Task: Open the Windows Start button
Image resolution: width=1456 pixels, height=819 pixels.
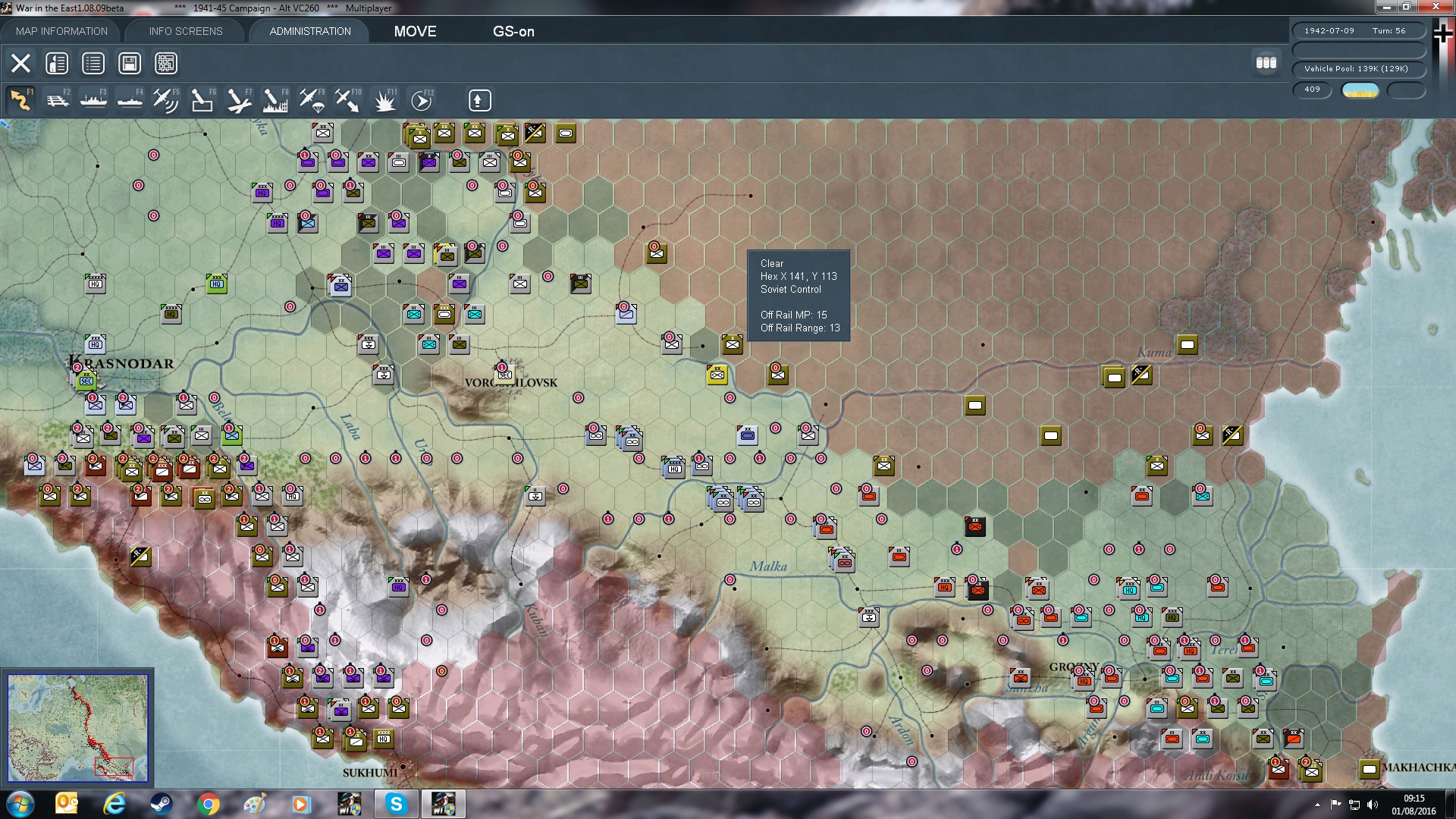Action: tap(20, 804)
